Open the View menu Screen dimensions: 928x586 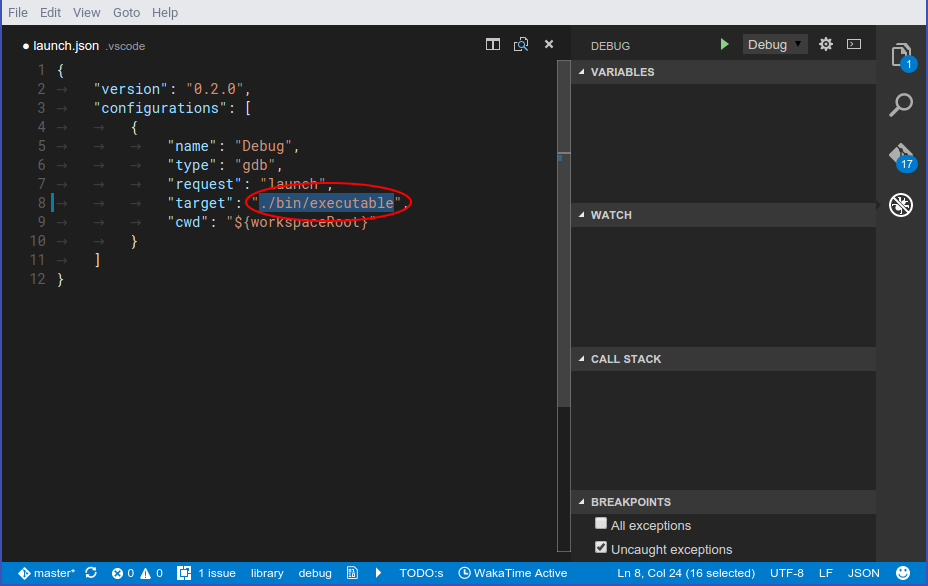click(86, 12)
